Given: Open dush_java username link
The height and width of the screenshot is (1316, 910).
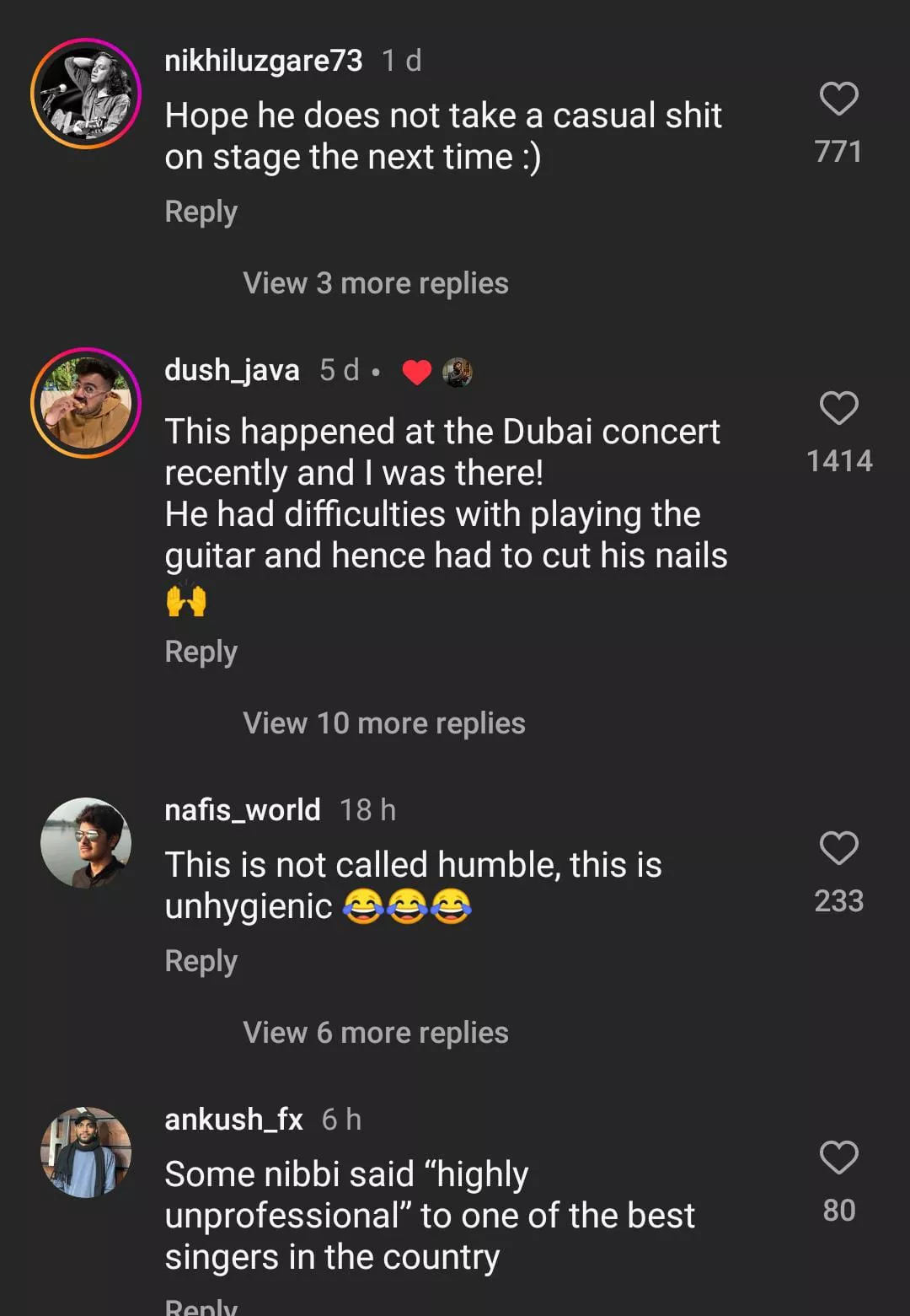Looking at the screenshot, I should coord(232,370).
